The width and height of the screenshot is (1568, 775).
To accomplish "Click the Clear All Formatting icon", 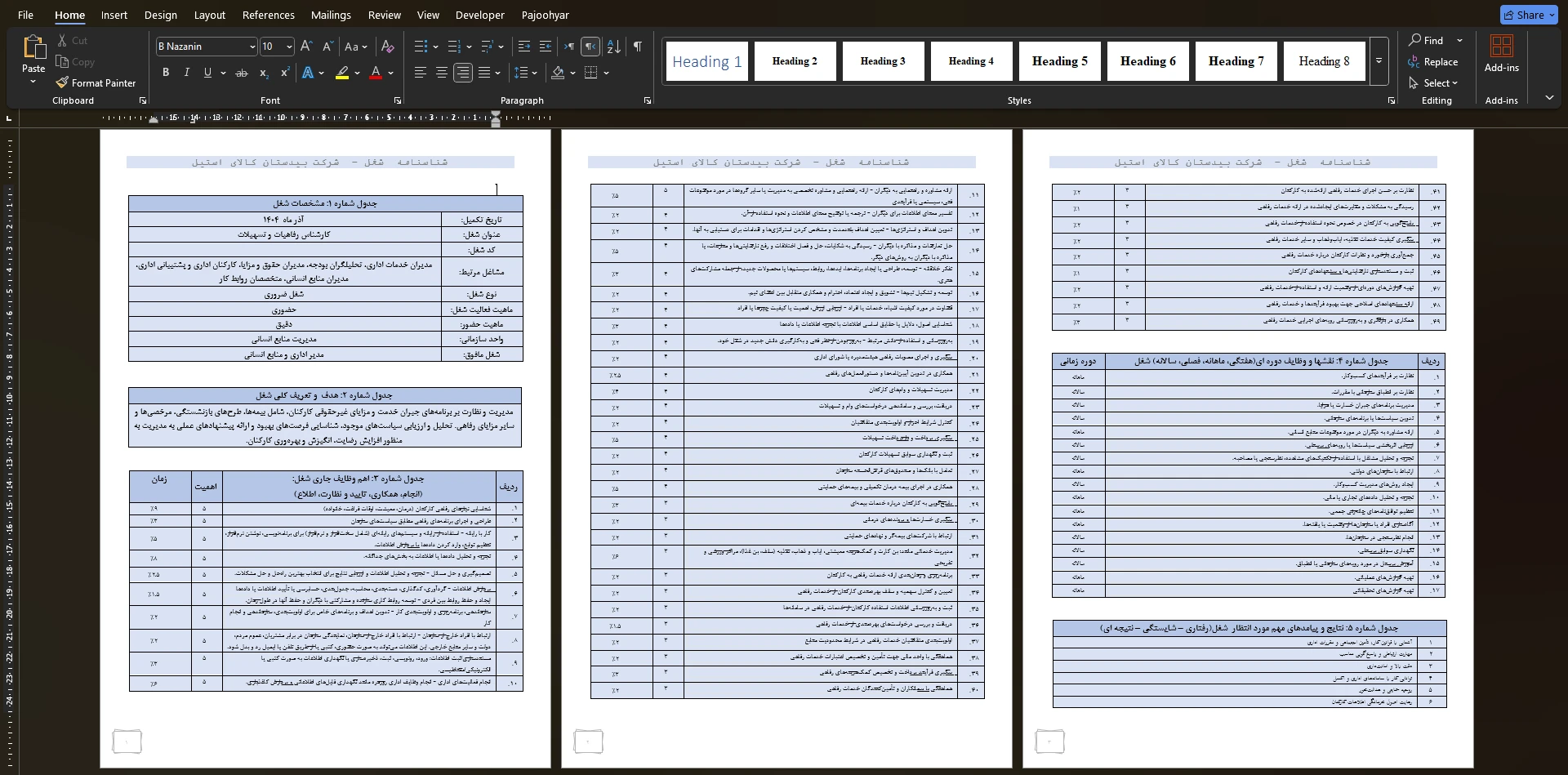I will [x=388, y=47].
